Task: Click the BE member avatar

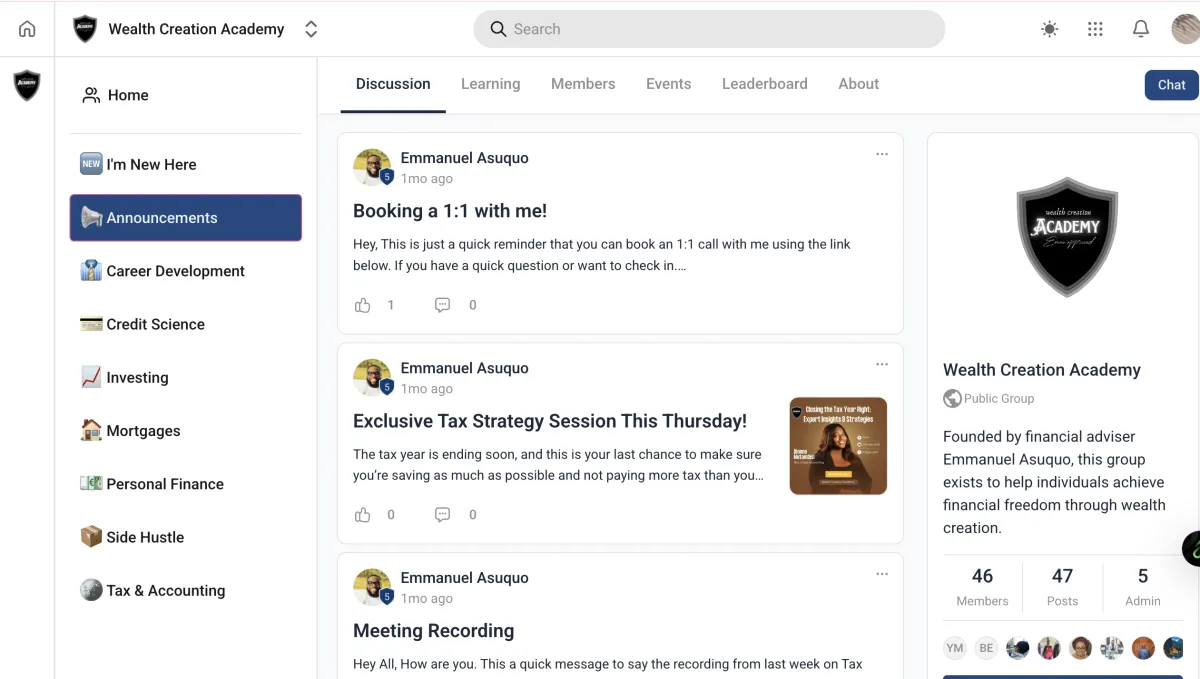Action: 986,648
